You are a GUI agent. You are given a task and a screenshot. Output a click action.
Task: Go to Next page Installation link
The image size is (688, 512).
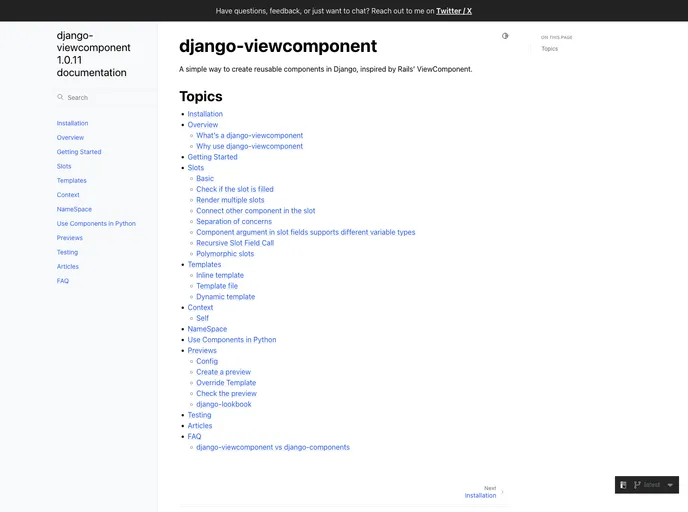click(480, 495)
